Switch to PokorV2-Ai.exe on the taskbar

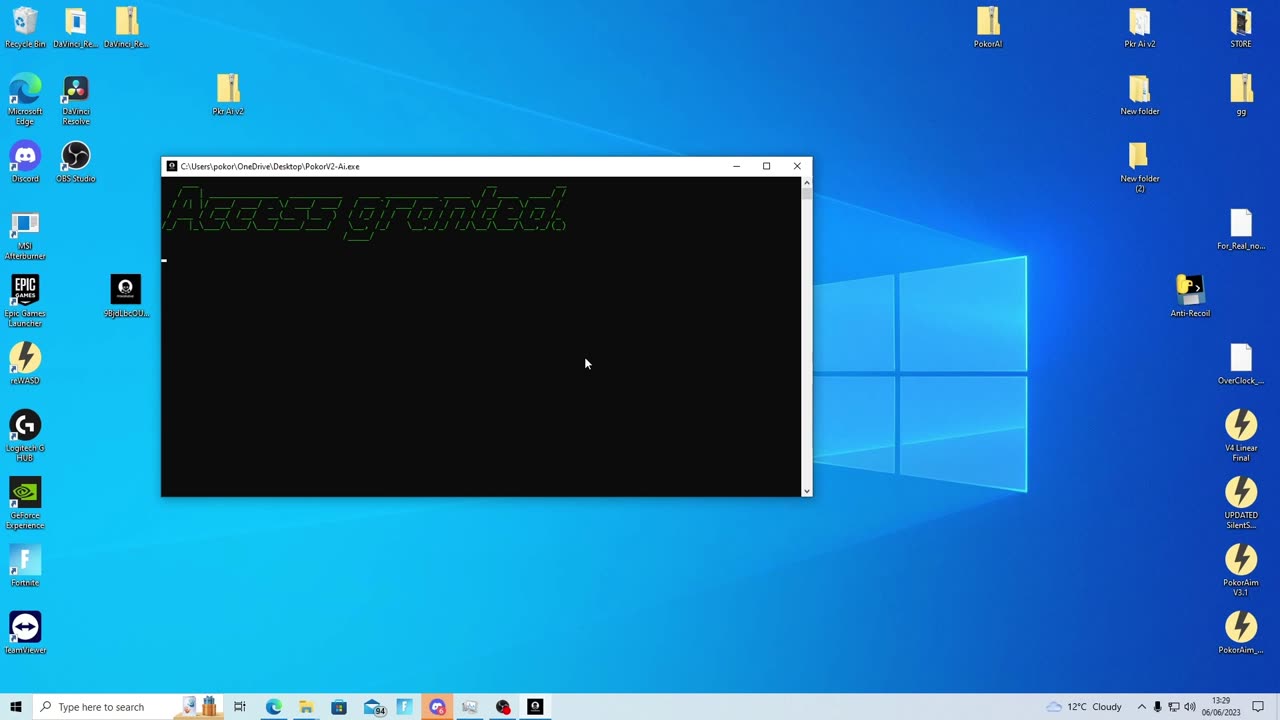point(535,707)
